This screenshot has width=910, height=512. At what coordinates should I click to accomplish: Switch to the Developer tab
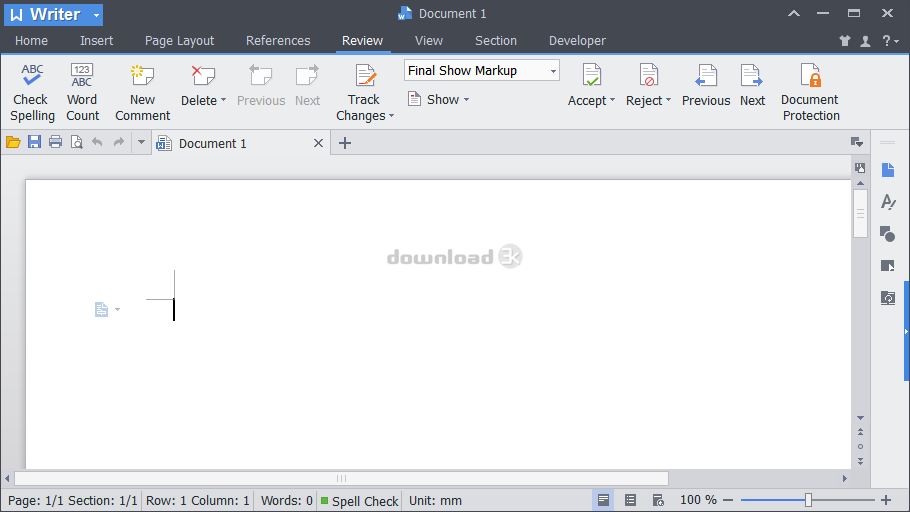(577, 41)
